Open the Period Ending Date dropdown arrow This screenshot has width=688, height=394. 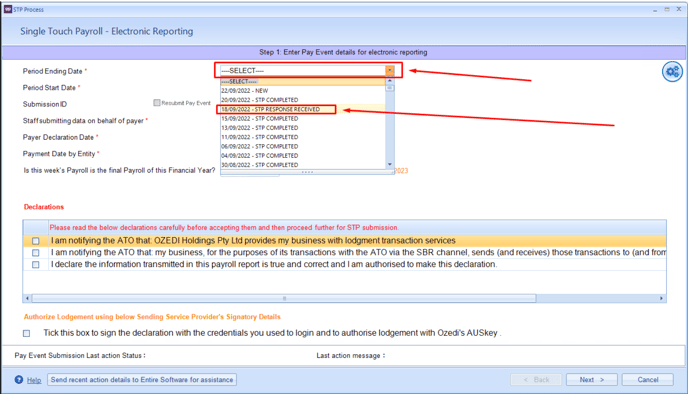point(390,70)
